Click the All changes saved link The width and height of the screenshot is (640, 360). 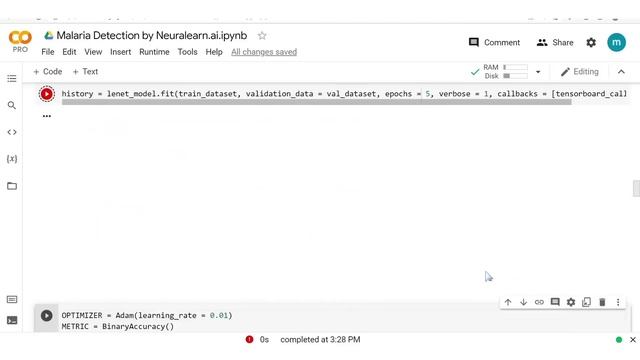[264, 52]
